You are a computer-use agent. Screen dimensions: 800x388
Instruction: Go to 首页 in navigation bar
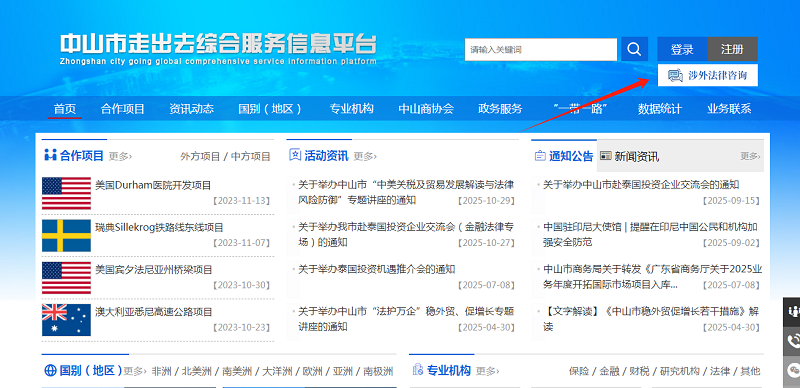coord(65,109)
